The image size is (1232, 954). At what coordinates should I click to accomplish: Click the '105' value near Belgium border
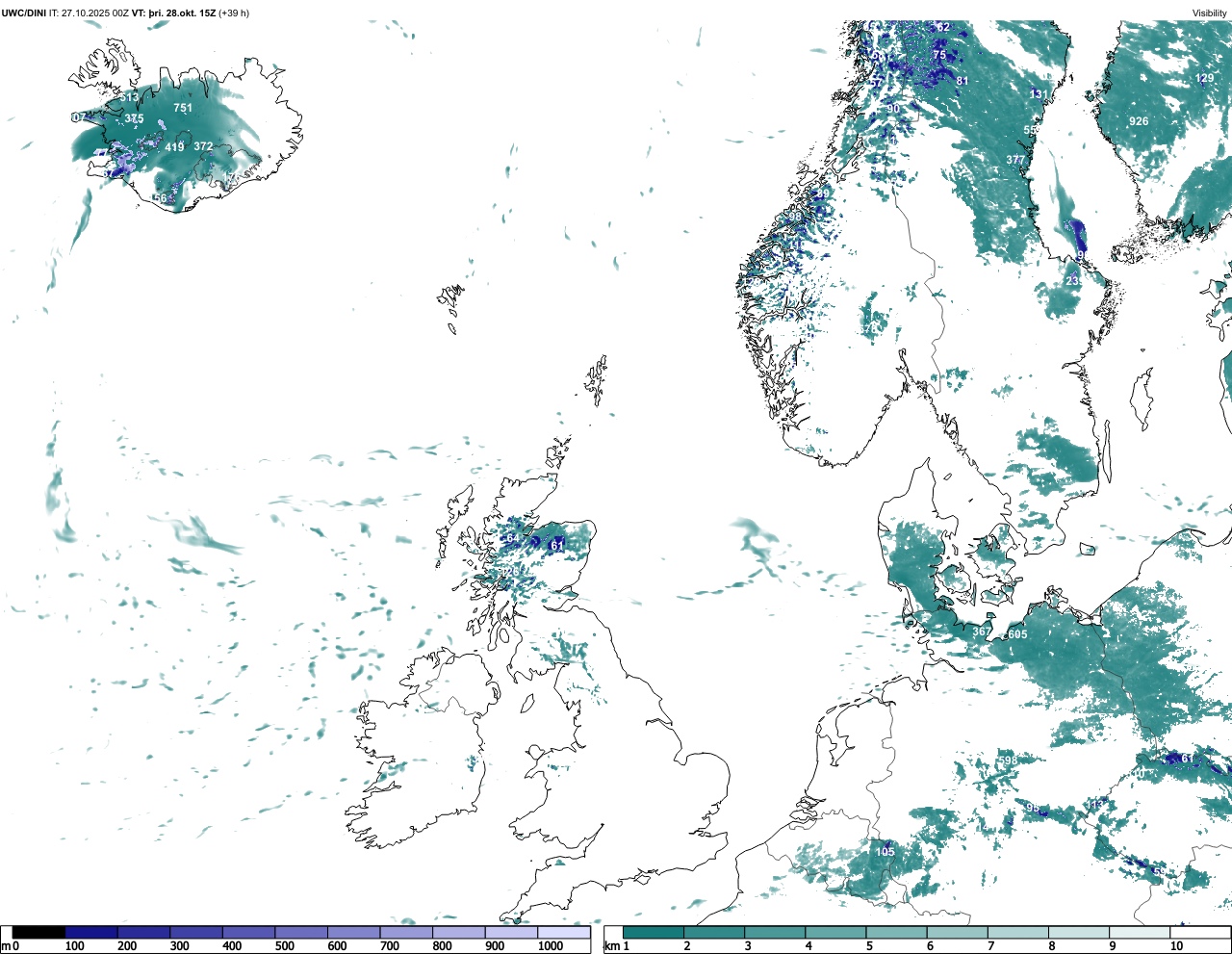tap(885, 851)
